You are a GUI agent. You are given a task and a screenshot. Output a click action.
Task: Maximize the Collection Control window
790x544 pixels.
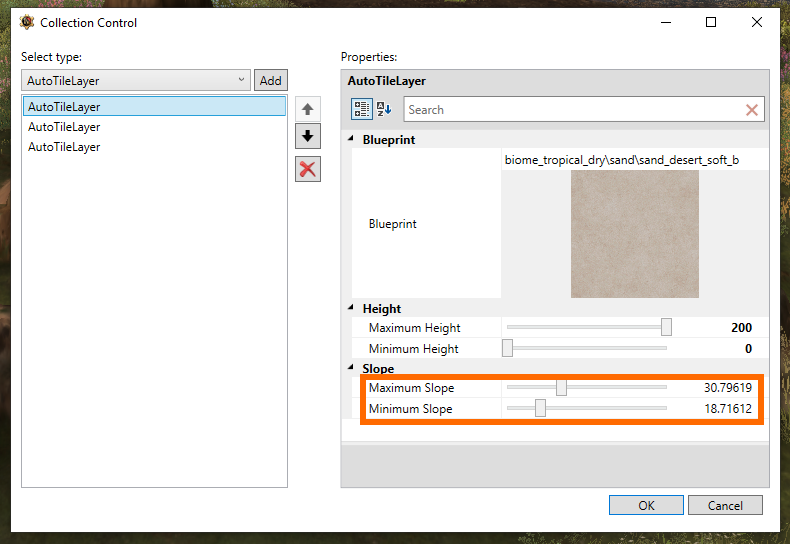tap(710, 22)
